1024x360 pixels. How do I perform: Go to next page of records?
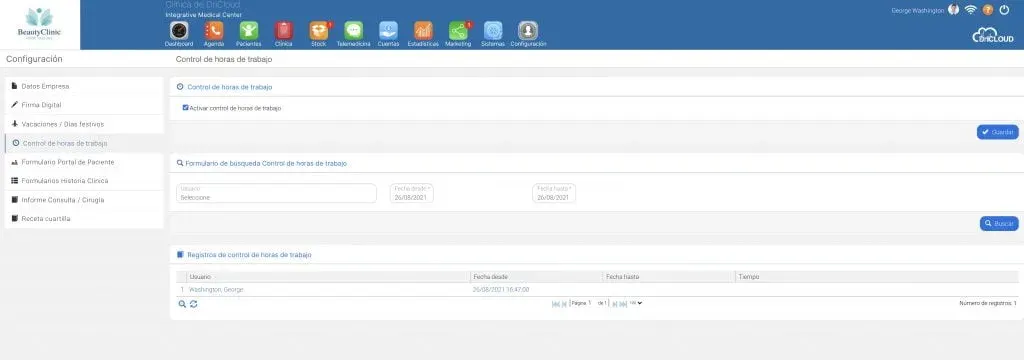(x=615, y=304)
